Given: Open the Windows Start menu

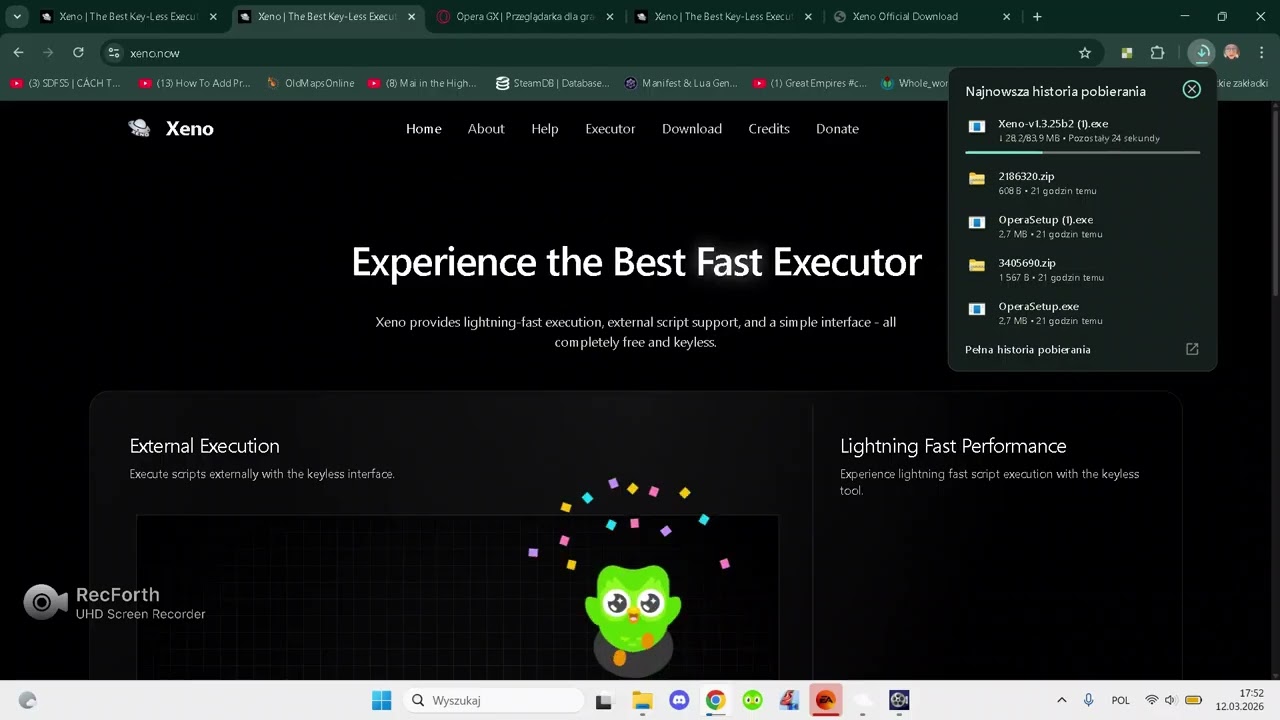Looking at the screenshot, I should pos(381,701).
